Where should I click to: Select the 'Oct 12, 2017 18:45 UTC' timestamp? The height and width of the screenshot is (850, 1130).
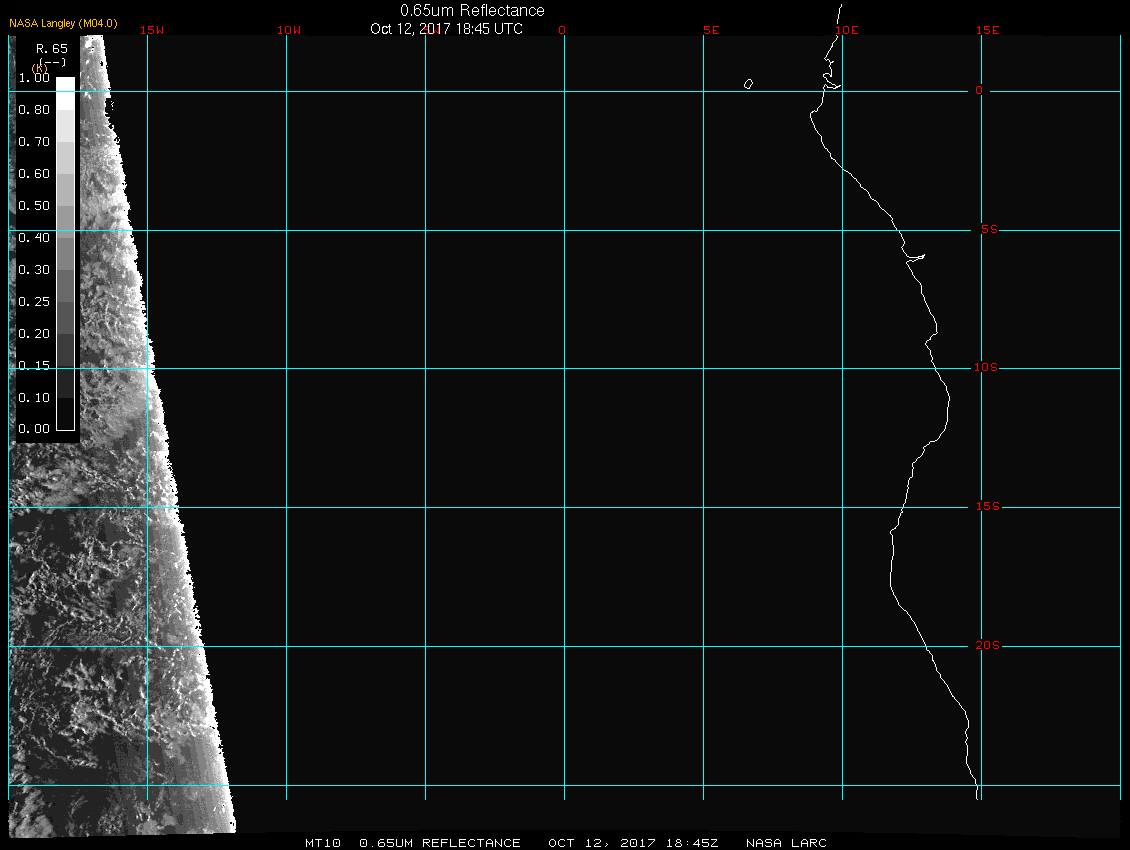coord(446,29)
